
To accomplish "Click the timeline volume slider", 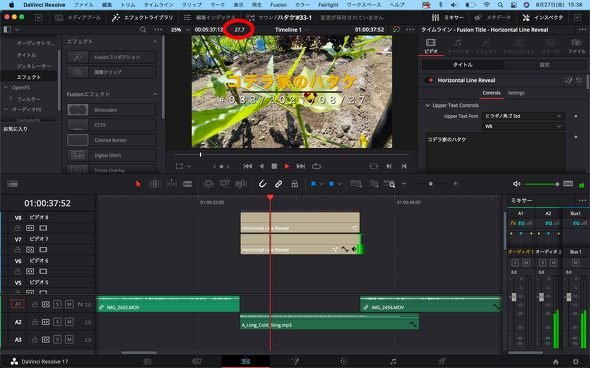I will [541, 184].
